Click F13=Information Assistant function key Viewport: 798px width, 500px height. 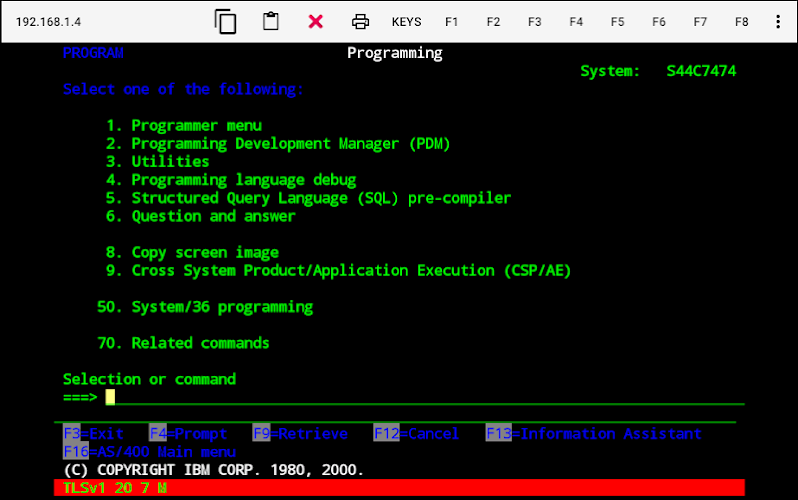click(593, 433)
